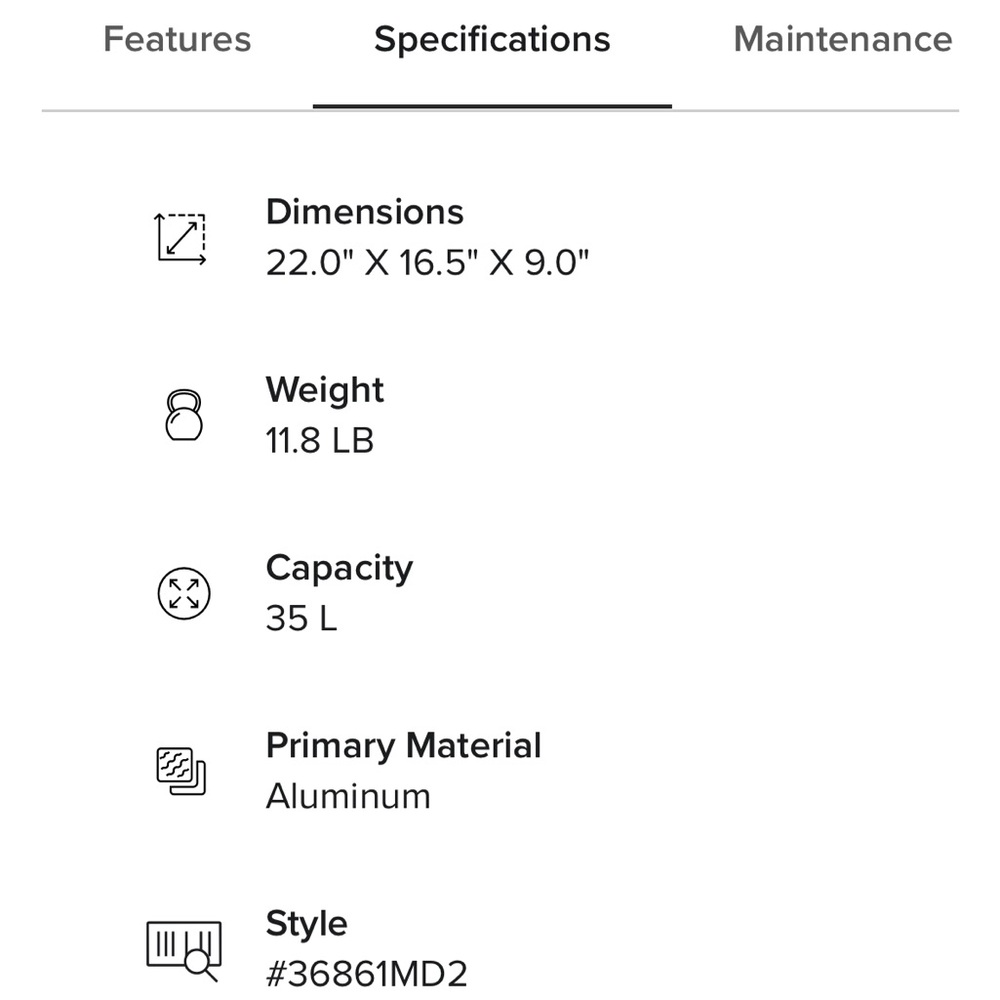Click the dimensions diagonal-arrow icon
Viewport: 1000px width, 1000px height.
tap(181, 238)
